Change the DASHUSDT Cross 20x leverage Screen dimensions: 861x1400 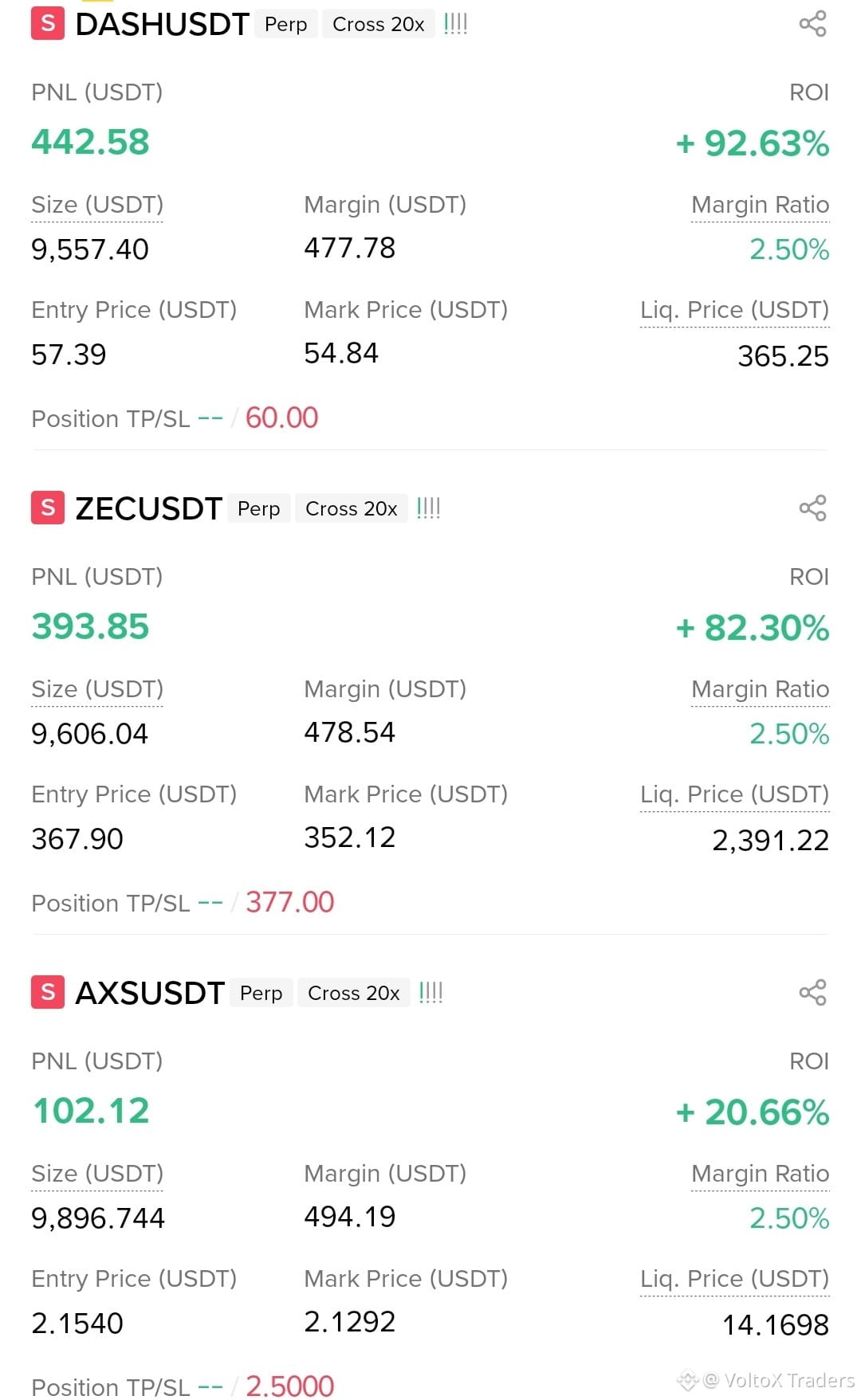pyautogui.click(x=379, y=25)
